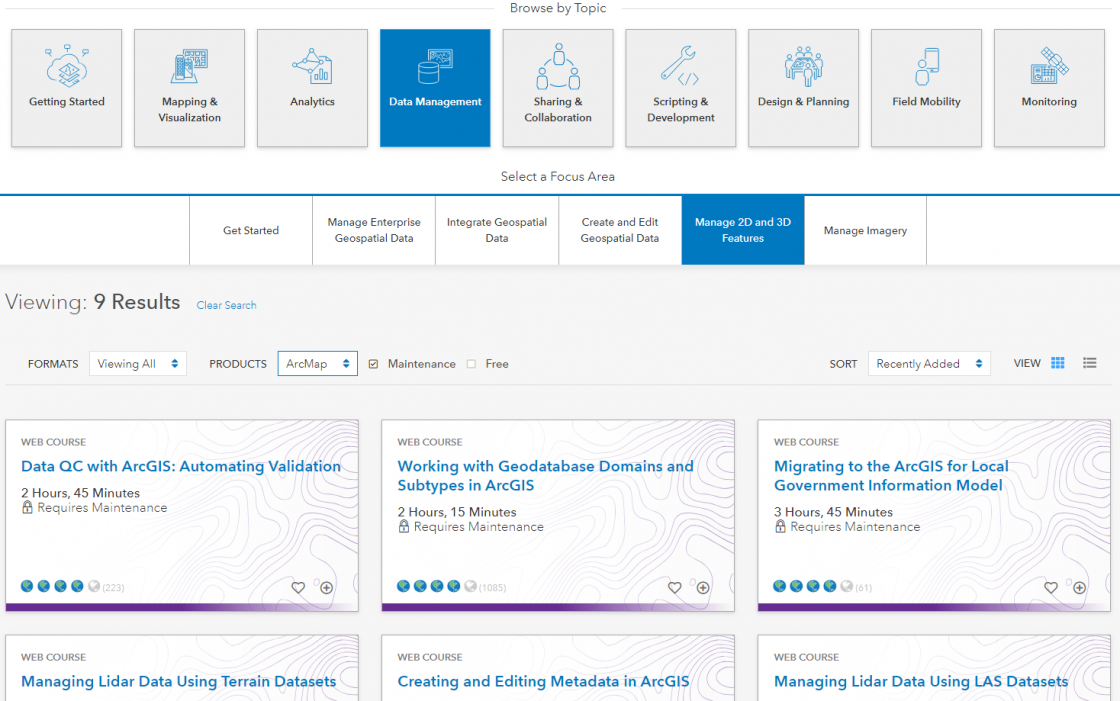Viewport: 1120px width, 701px height.
Task: Choose the Analytics topic icon
Action: pyautogui.click(x=312, y=66)
